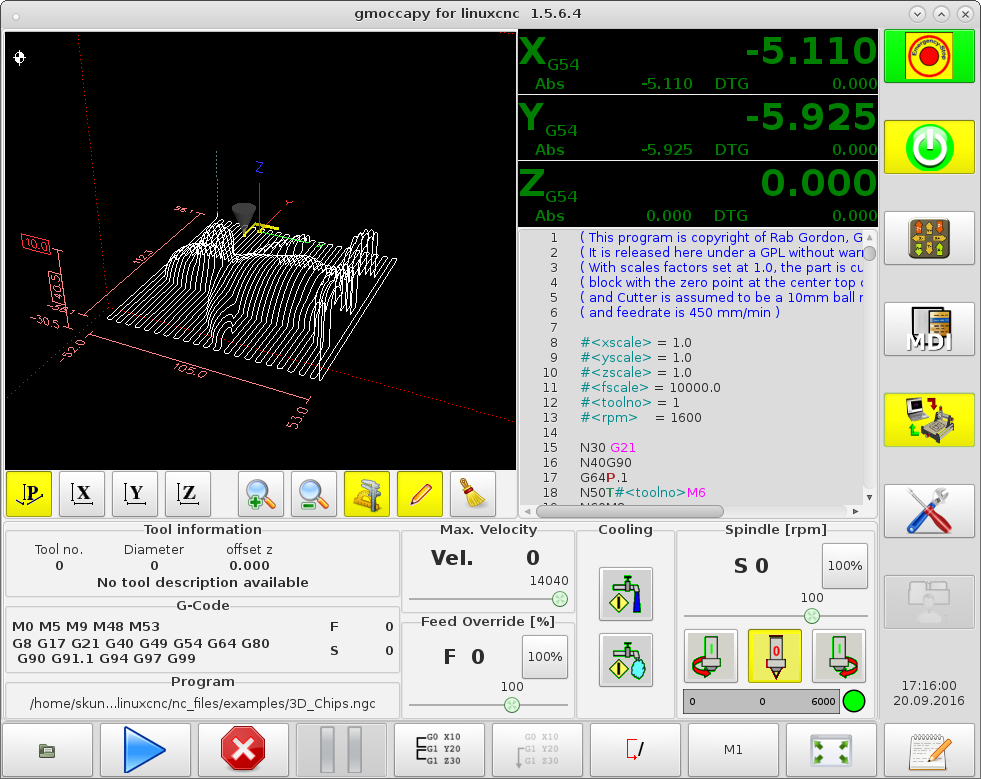This screenshot has width=981, height=779.
Task: Start spindle reverse rotation
Action: pyautogui.click(x=711, y=656)
